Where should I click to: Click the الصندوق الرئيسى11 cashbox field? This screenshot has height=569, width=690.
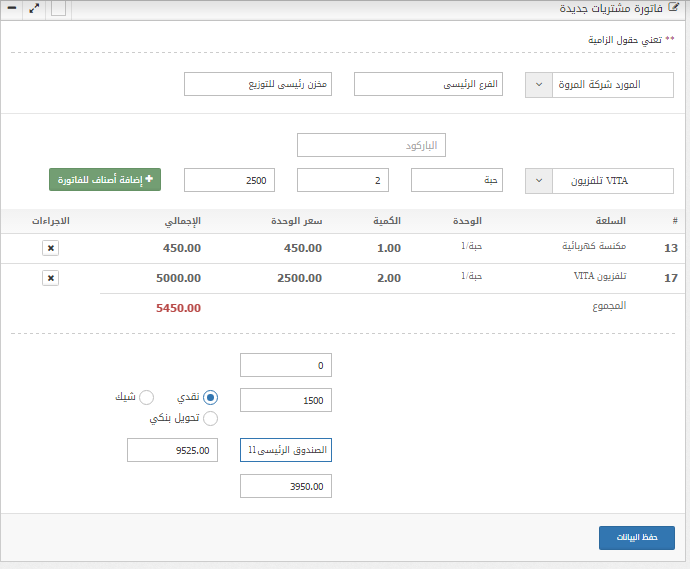pos(286,451)
